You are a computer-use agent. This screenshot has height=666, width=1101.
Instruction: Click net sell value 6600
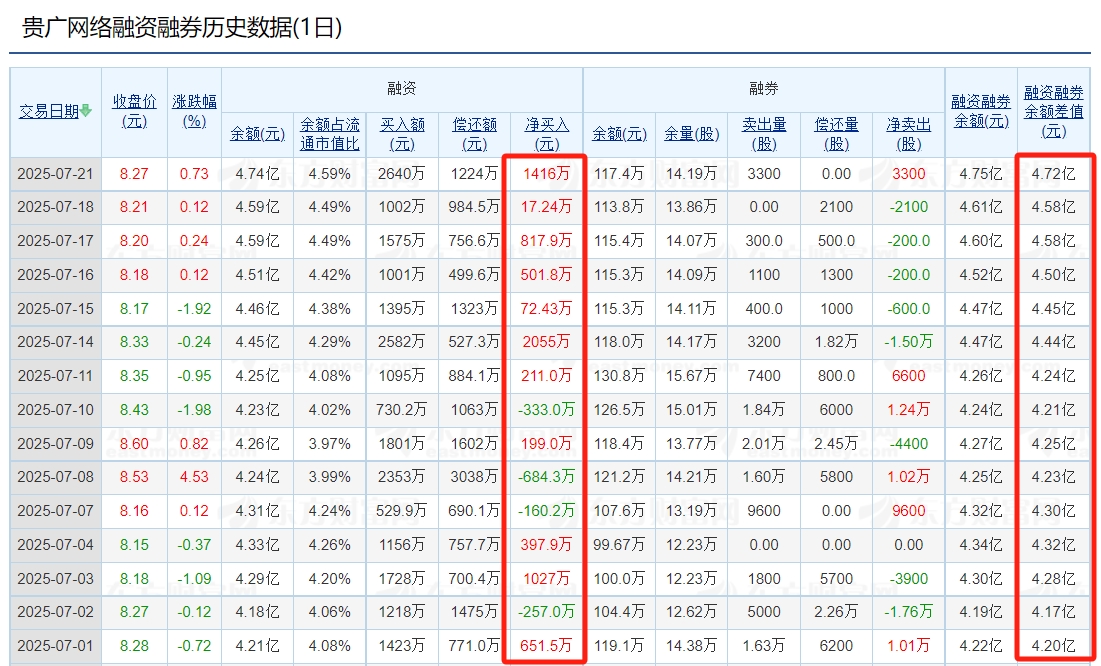(909, 376)
